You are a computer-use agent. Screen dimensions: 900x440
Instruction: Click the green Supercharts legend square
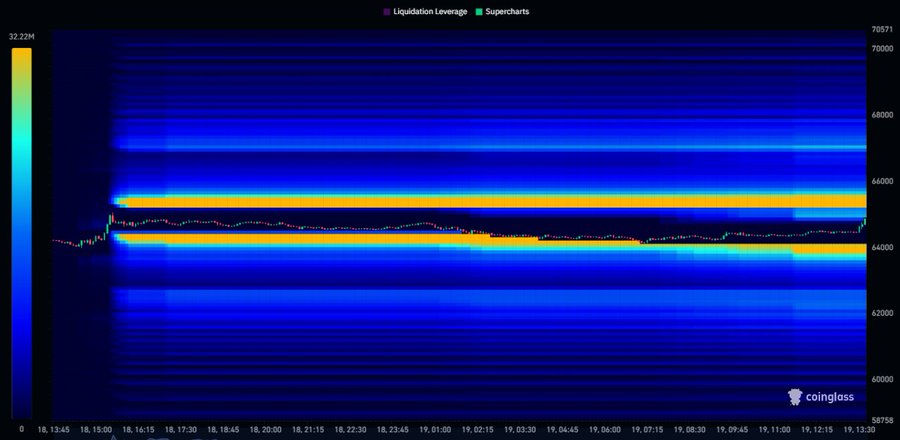(479, 11)
